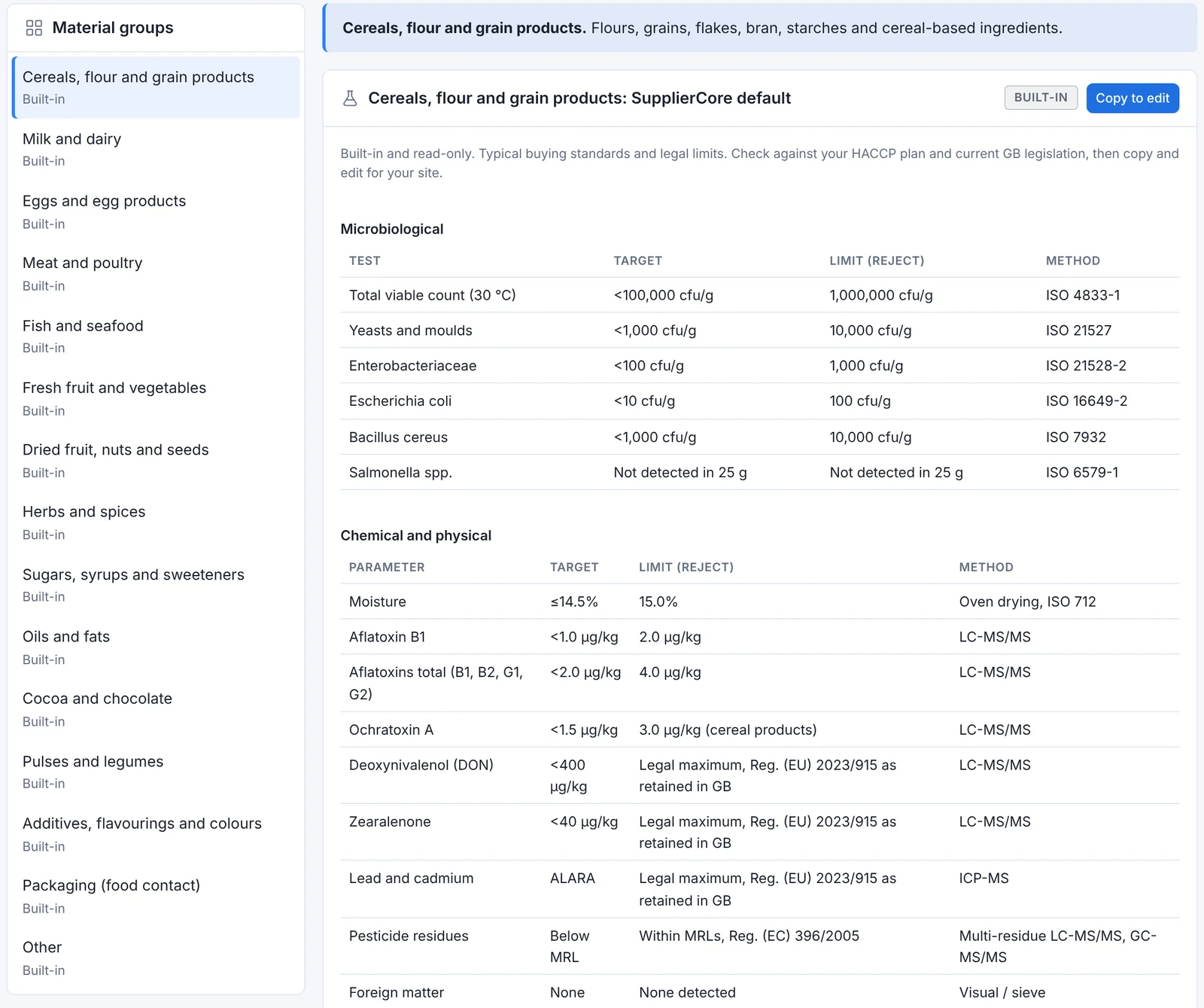Click the Copy to edit button
Viewport: 1204px width, 1008px height.
1133,98
